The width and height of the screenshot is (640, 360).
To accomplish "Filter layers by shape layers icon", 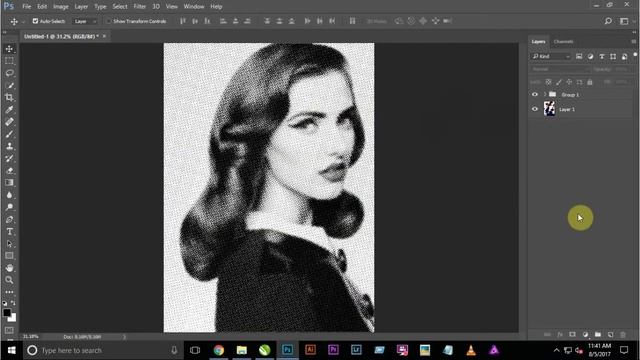I will pos(613,56).
